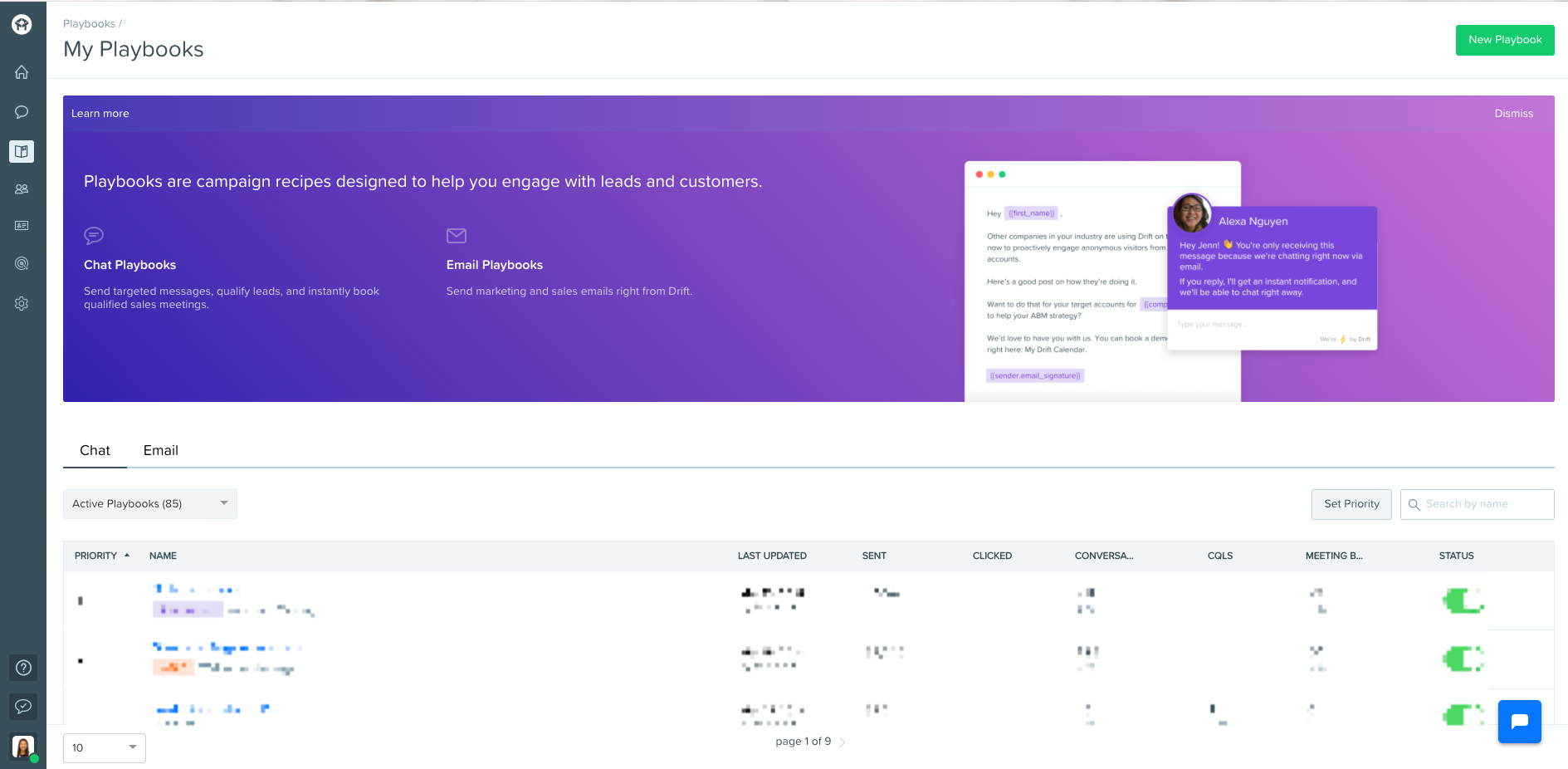Image resolution: width=1568 pixels, height=769 pixels.
Task: Sort by the CLICKED column header
Action: pyautogui.click(x=992, y=556)
